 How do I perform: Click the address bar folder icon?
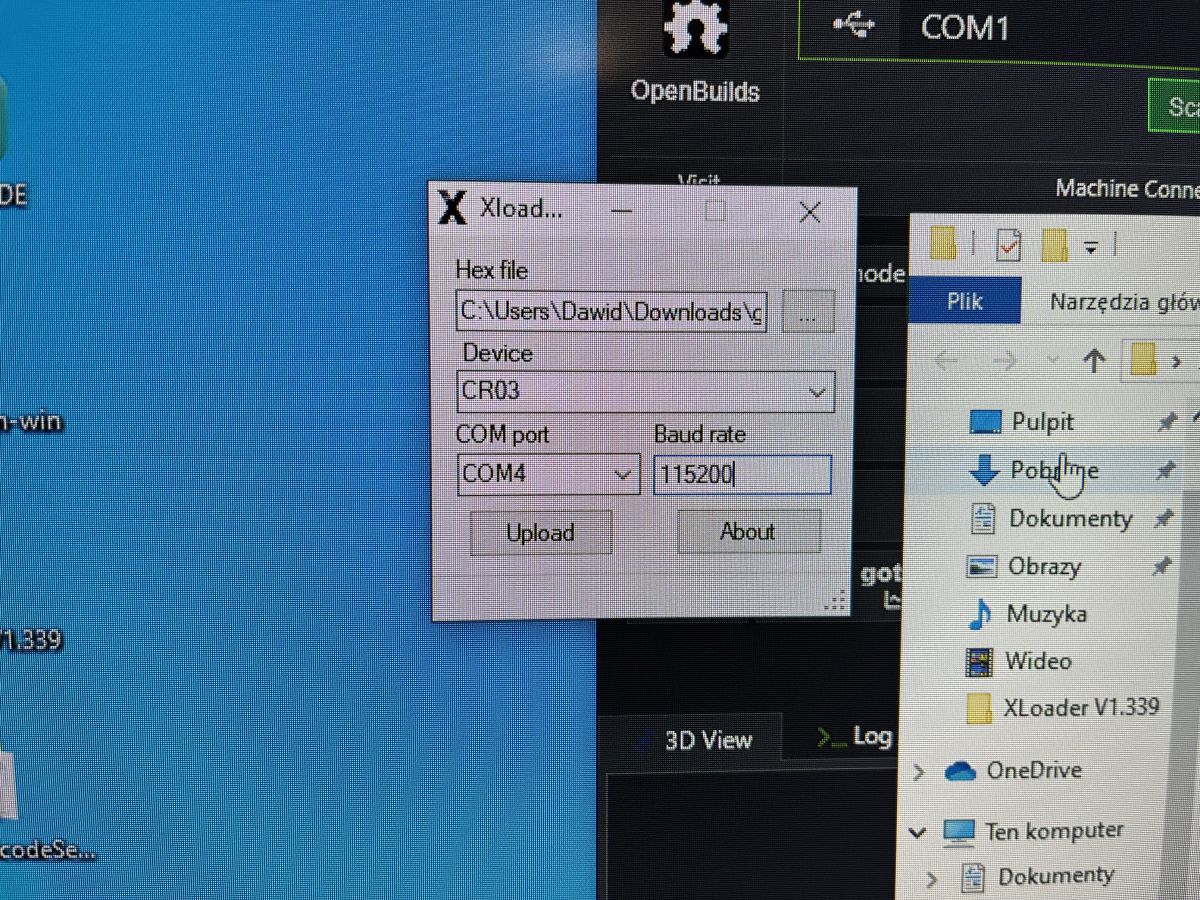click(1143, 360)
